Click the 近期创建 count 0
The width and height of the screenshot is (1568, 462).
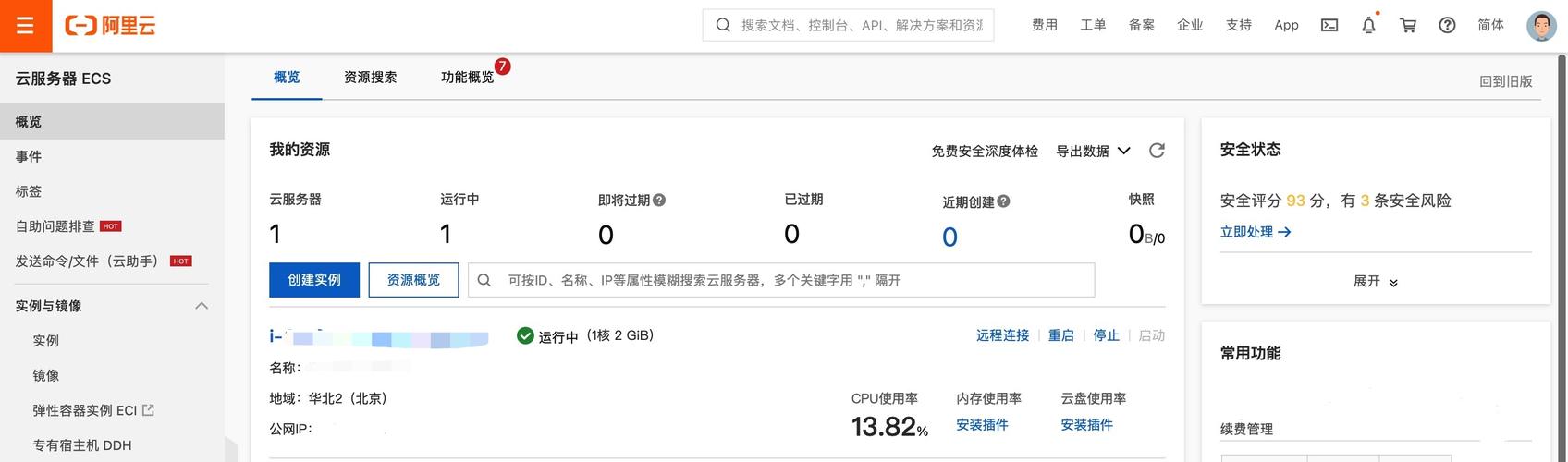949,237
